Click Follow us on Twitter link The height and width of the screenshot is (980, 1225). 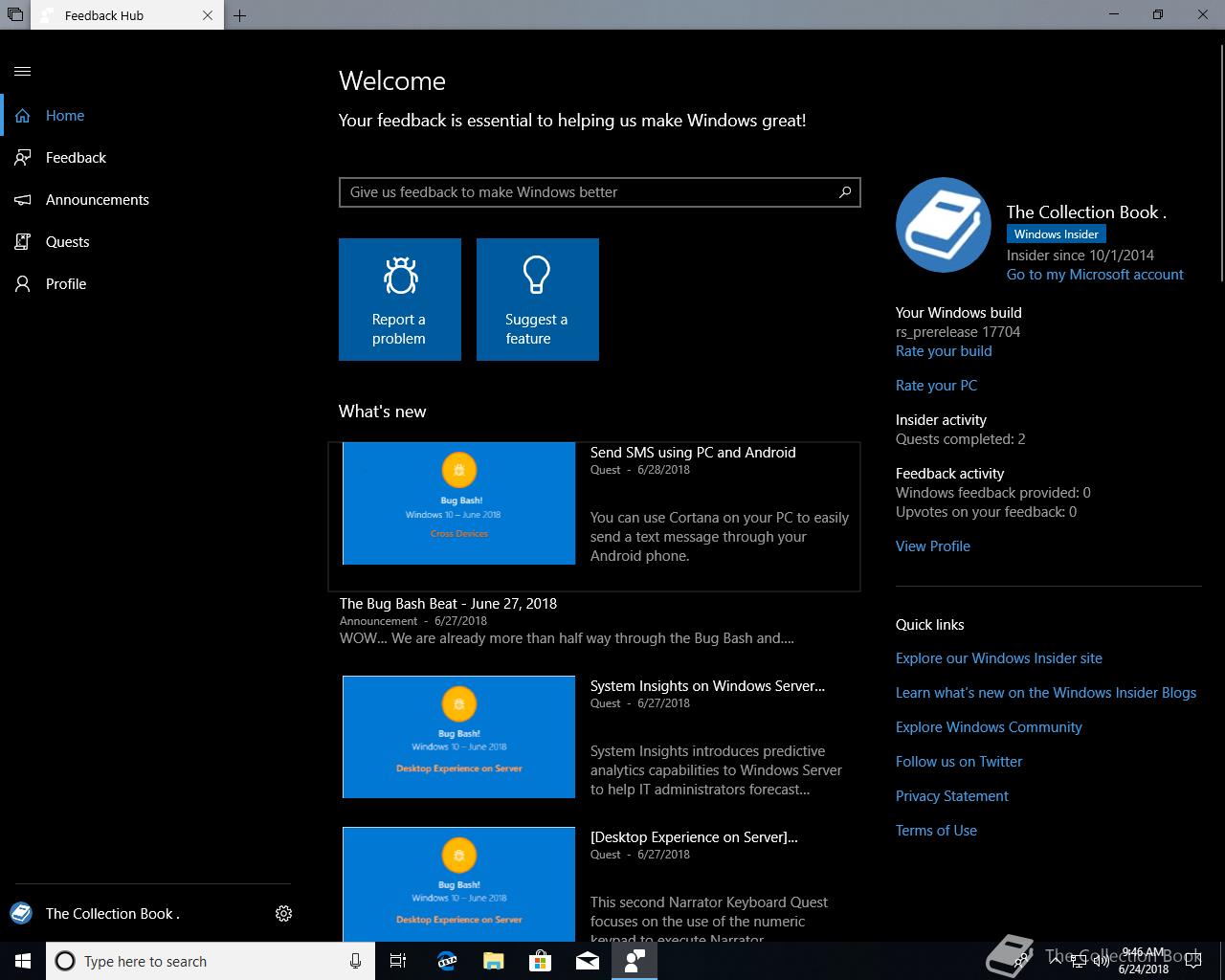pyautogui.click(x=959, y=762)
